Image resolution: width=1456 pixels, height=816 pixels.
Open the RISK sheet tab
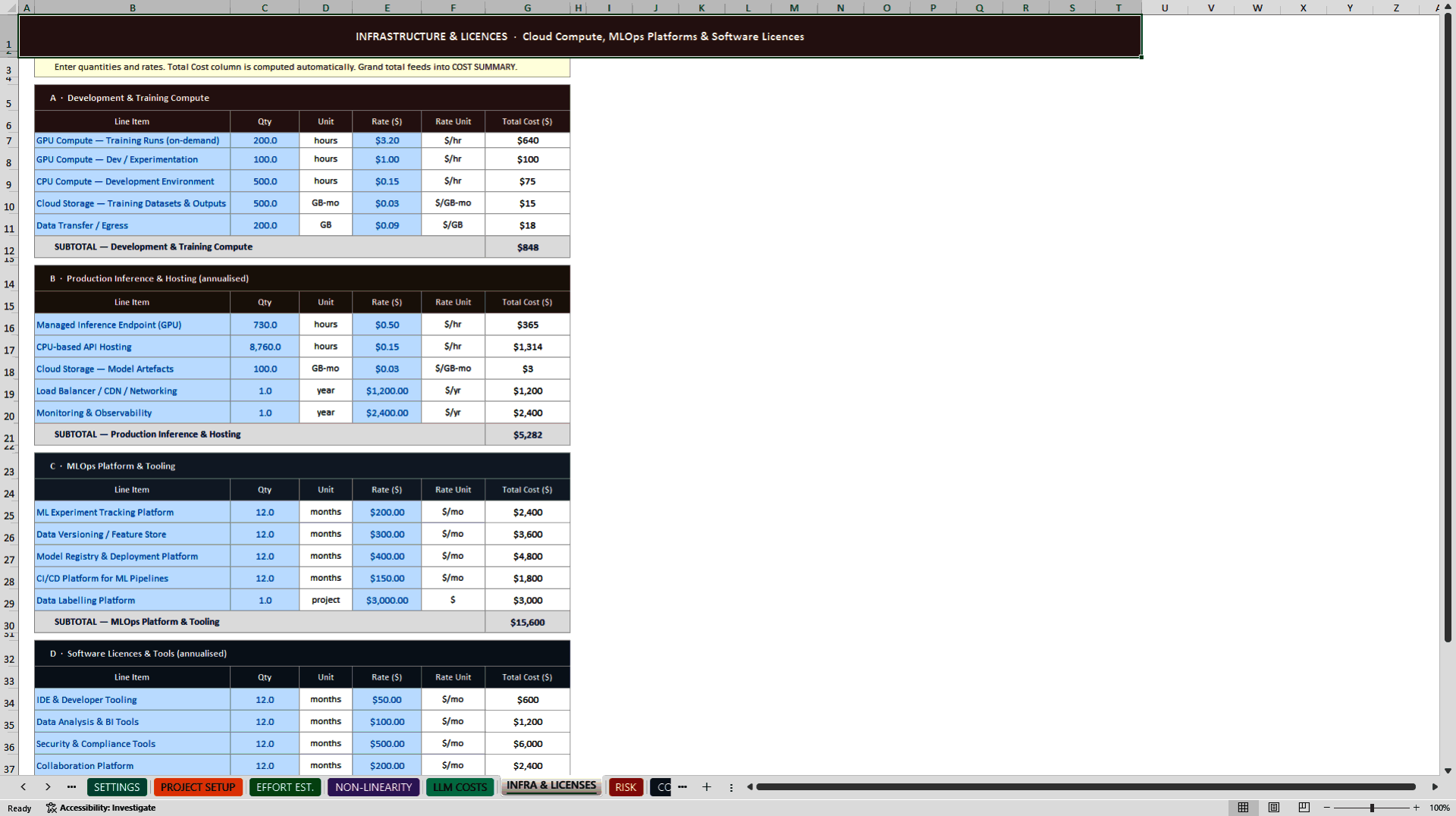(x=626, y=787)
